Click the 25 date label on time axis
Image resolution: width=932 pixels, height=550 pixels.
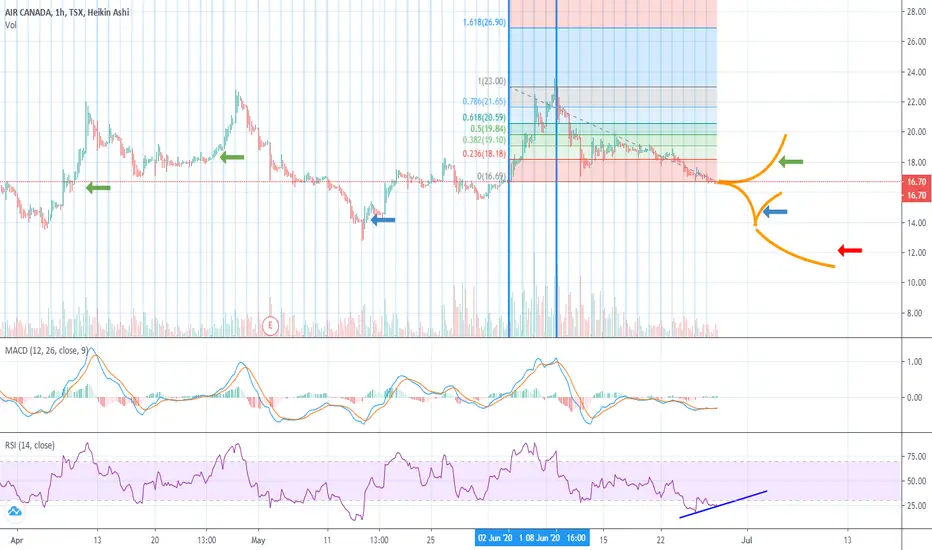point(430,540)
